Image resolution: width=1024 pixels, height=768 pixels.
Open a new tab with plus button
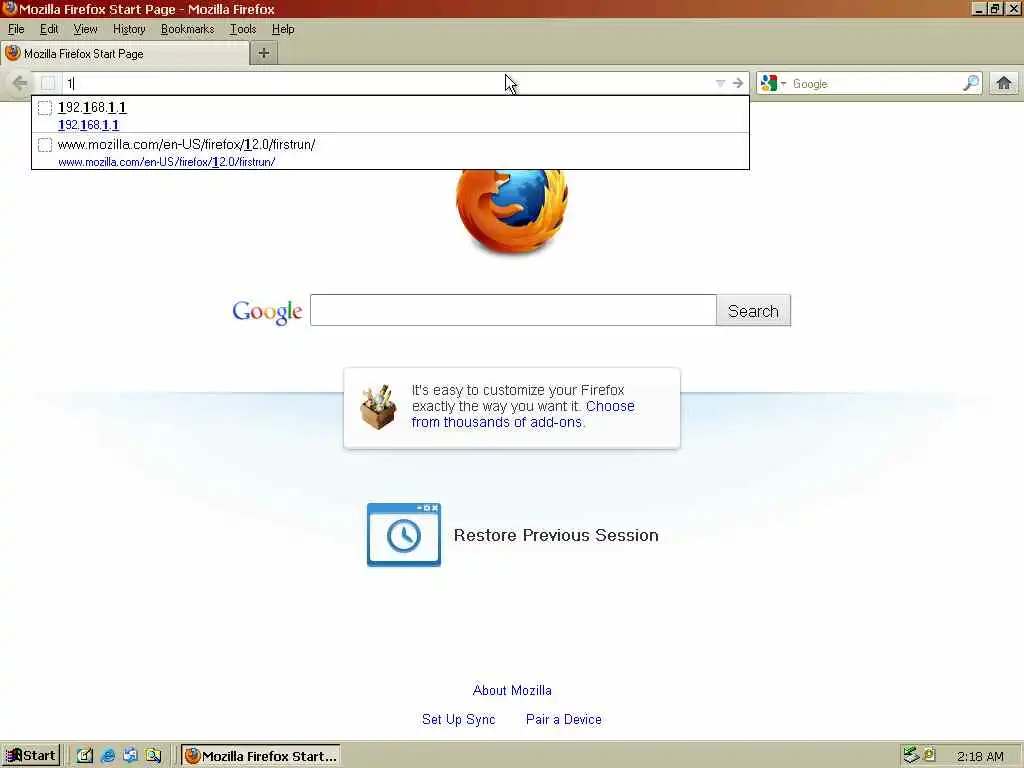coord(264,54)
